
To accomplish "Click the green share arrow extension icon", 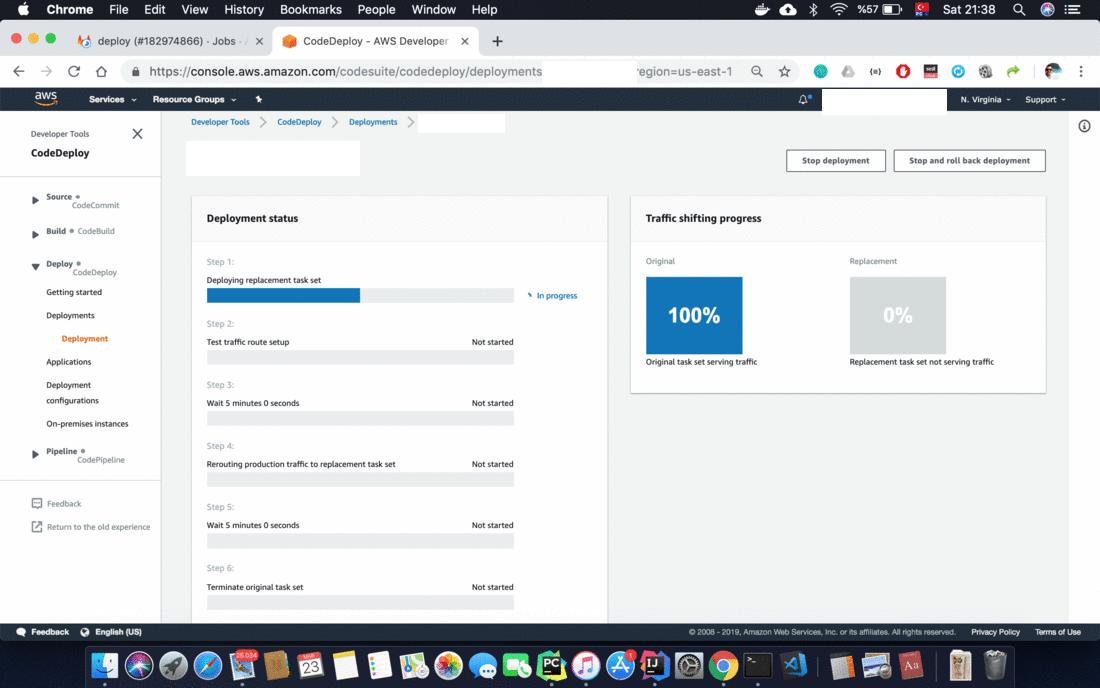I will click(x=1012, y=72).
